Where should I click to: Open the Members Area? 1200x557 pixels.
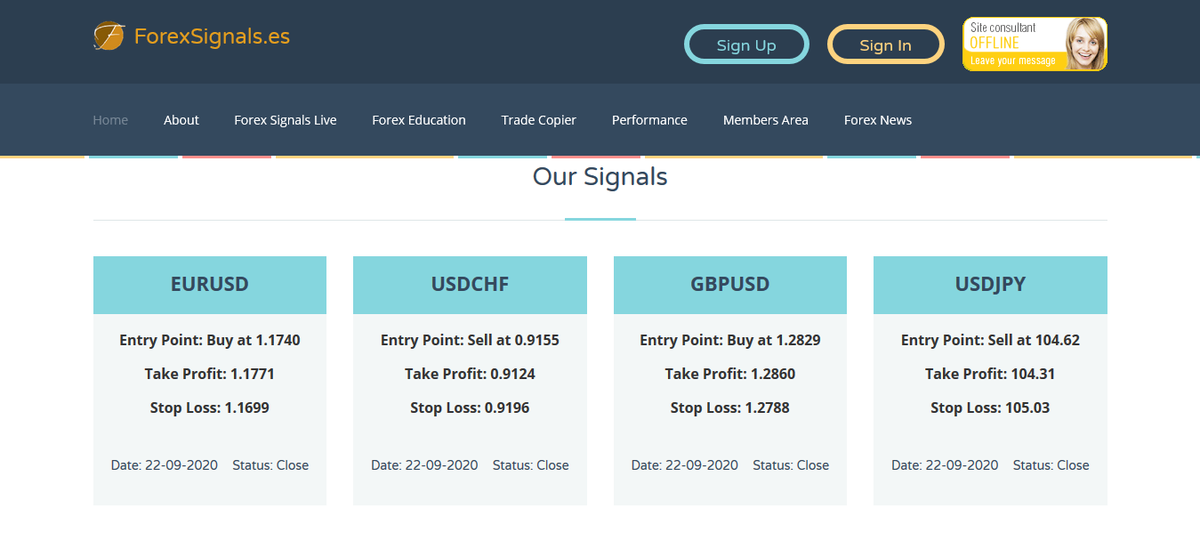766,120
